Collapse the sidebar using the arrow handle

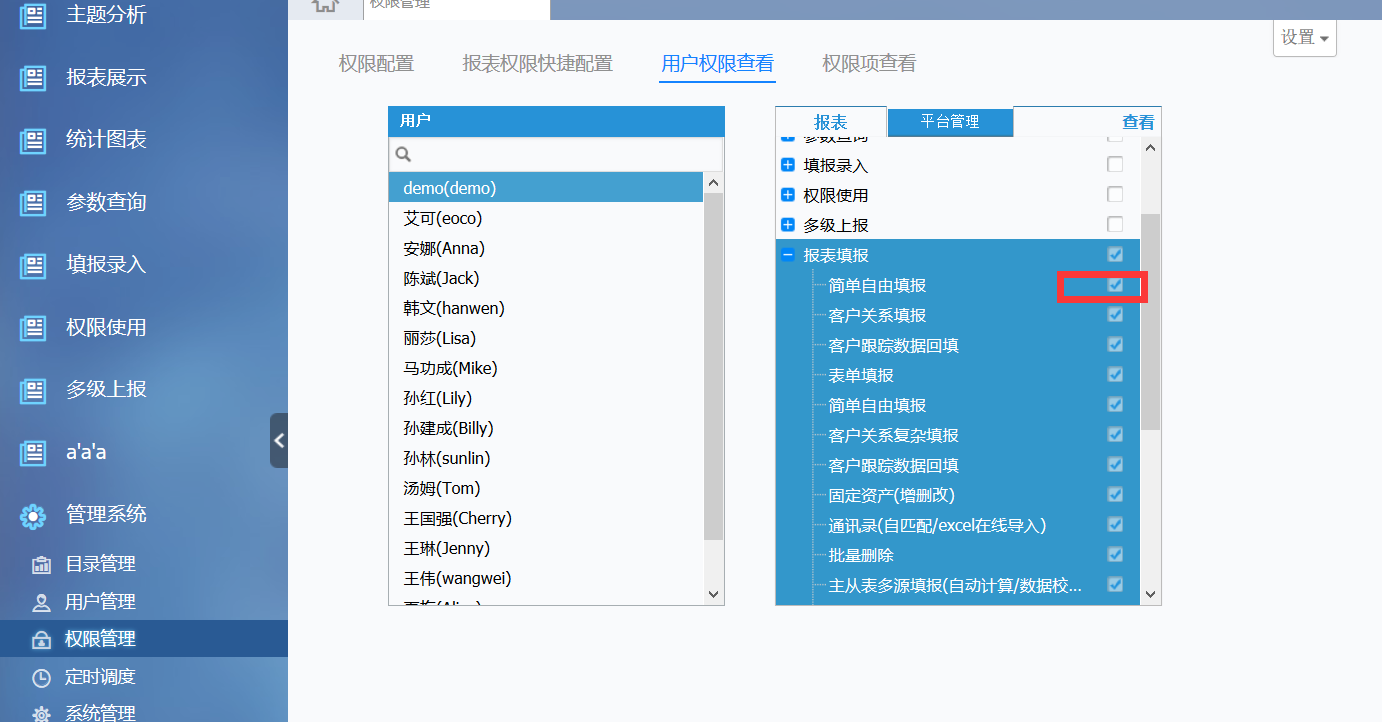tap(279, 440)
